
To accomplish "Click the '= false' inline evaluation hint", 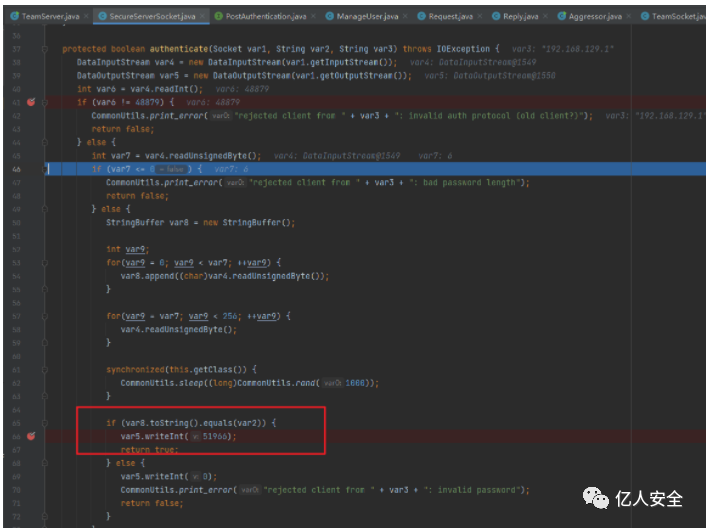I will click(171, 169).
